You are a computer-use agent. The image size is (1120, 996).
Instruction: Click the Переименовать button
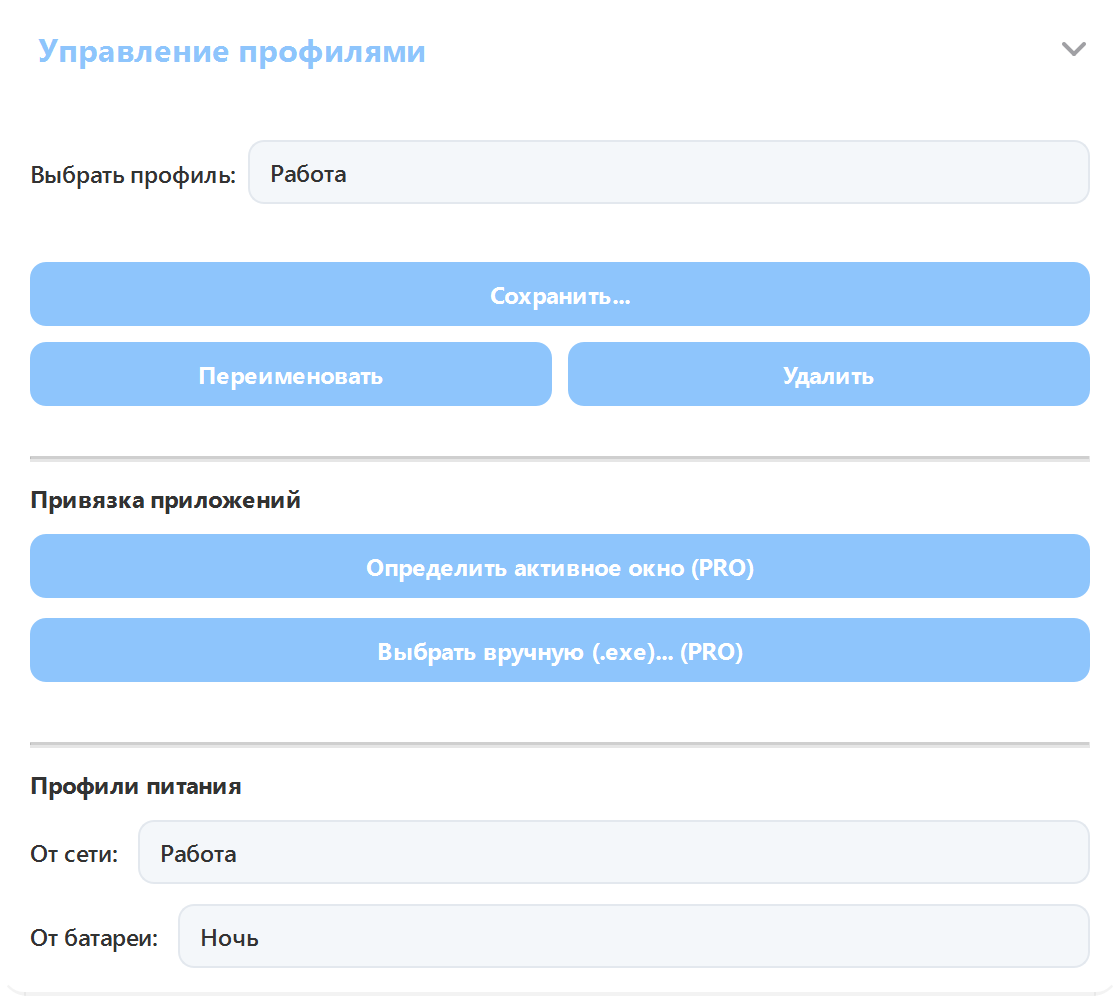tap(291, 374)
